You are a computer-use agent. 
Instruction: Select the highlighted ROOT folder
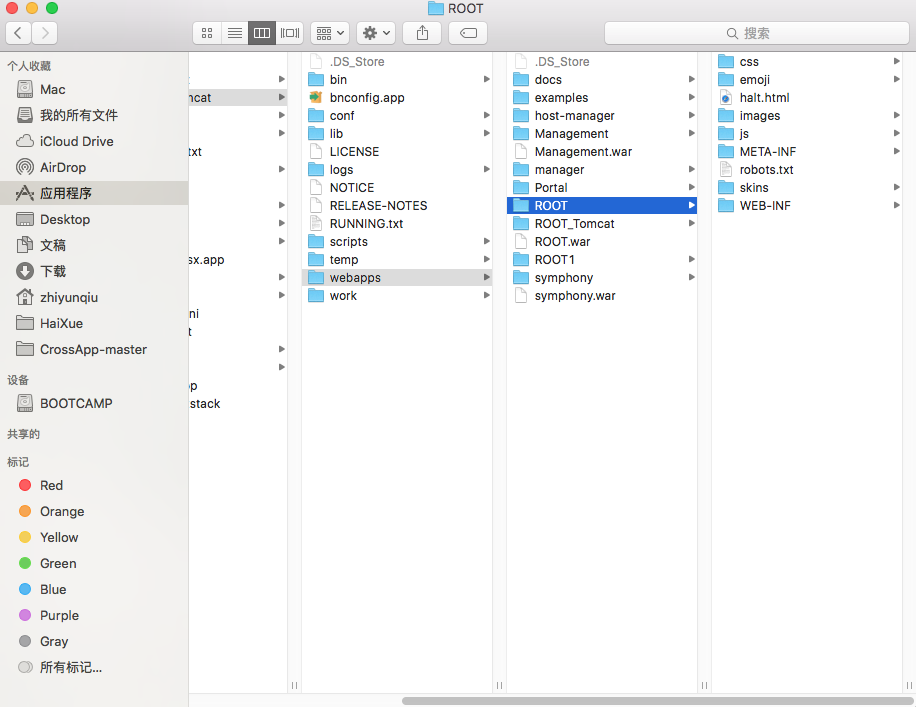pyautogui.click(x=602, y=206)
